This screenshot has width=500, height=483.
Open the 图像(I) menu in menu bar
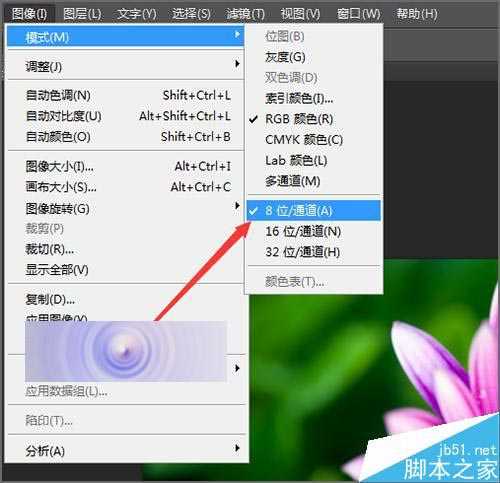(x=29, y=14)
